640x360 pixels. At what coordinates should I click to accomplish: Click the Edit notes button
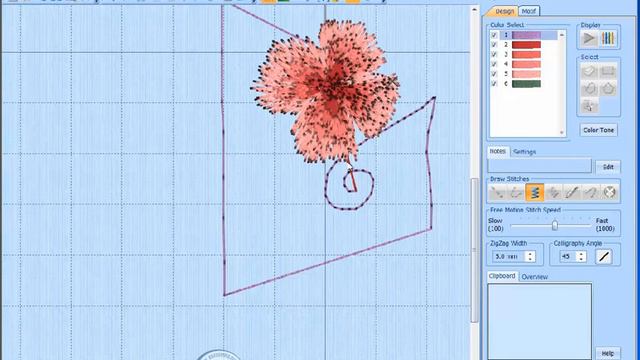coord(608,167)
